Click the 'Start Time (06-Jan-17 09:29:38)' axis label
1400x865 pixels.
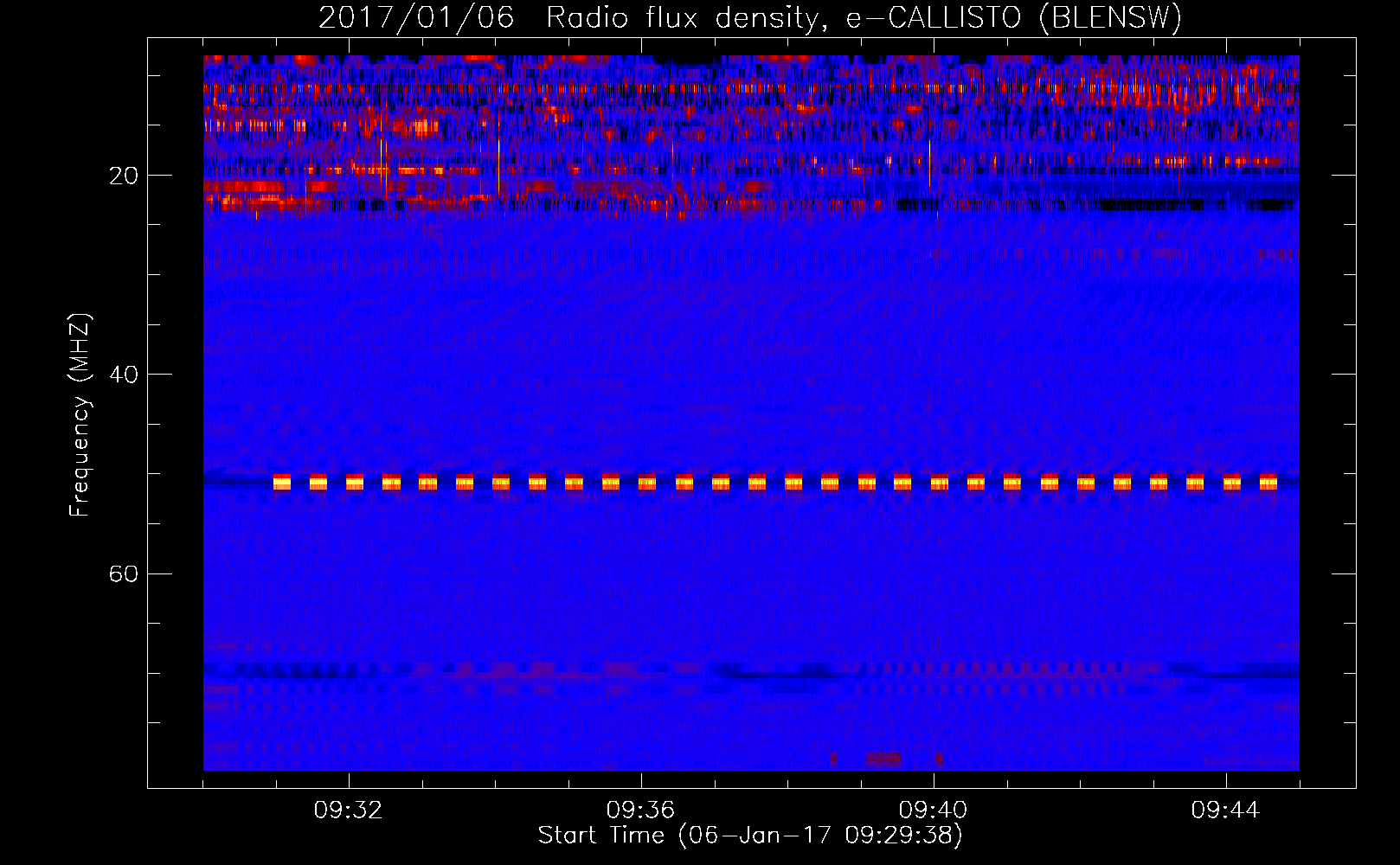click(750, 836)
